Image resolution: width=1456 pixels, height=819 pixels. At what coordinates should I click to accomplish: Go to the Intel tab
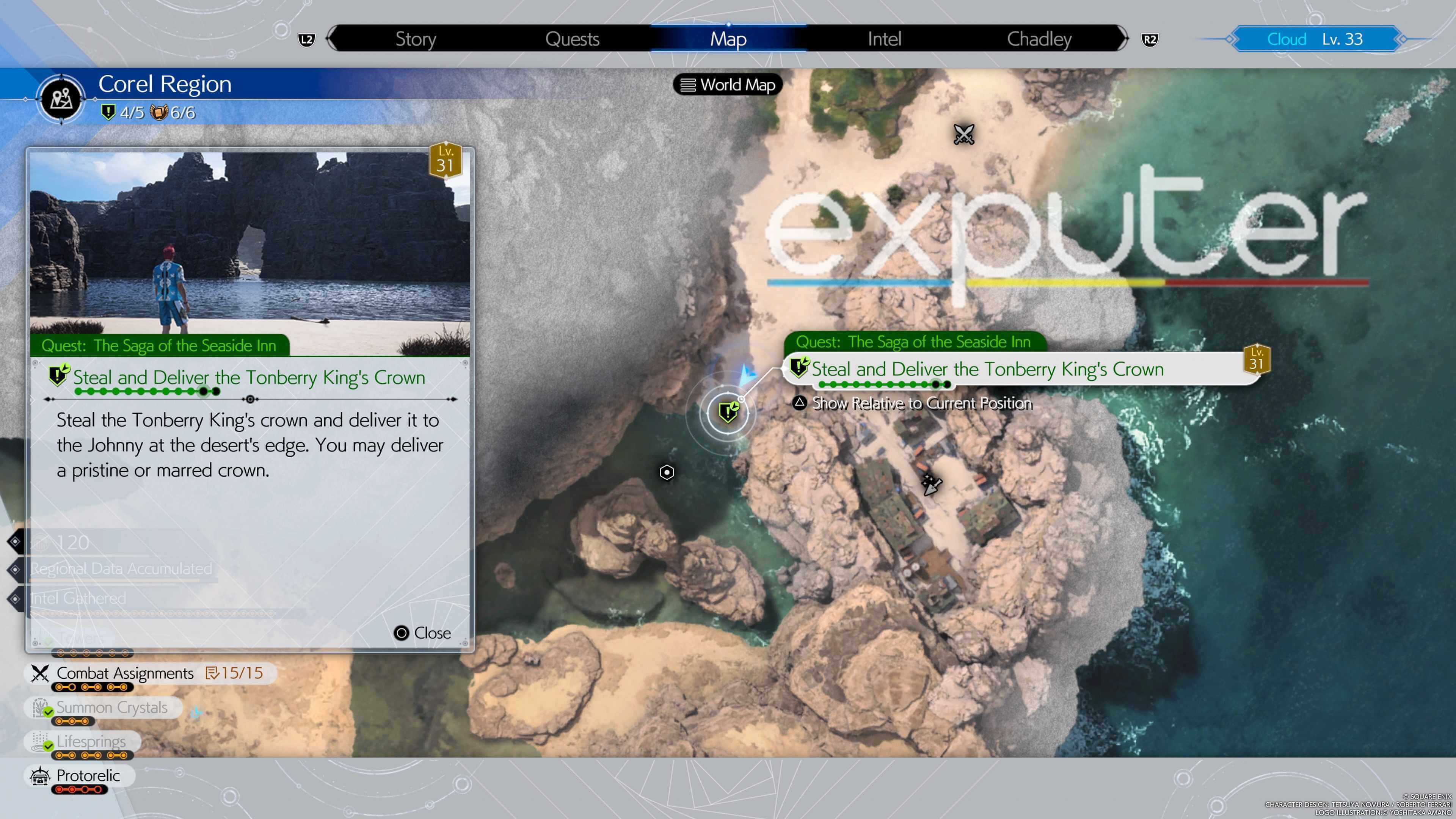[x=884, y=39]
